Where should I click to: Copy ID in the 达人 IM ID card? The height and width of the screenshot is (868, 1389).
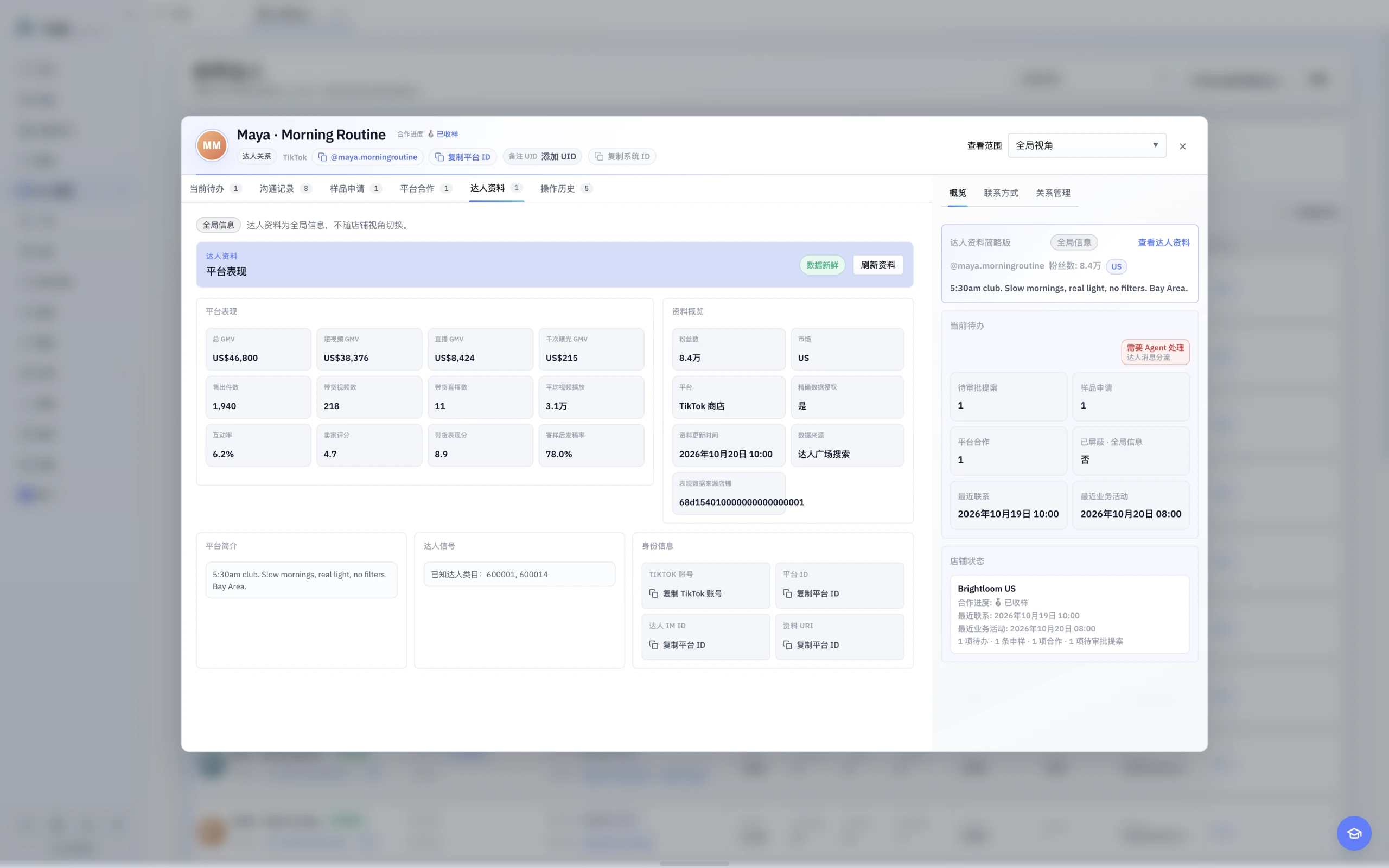pos(677,644)
